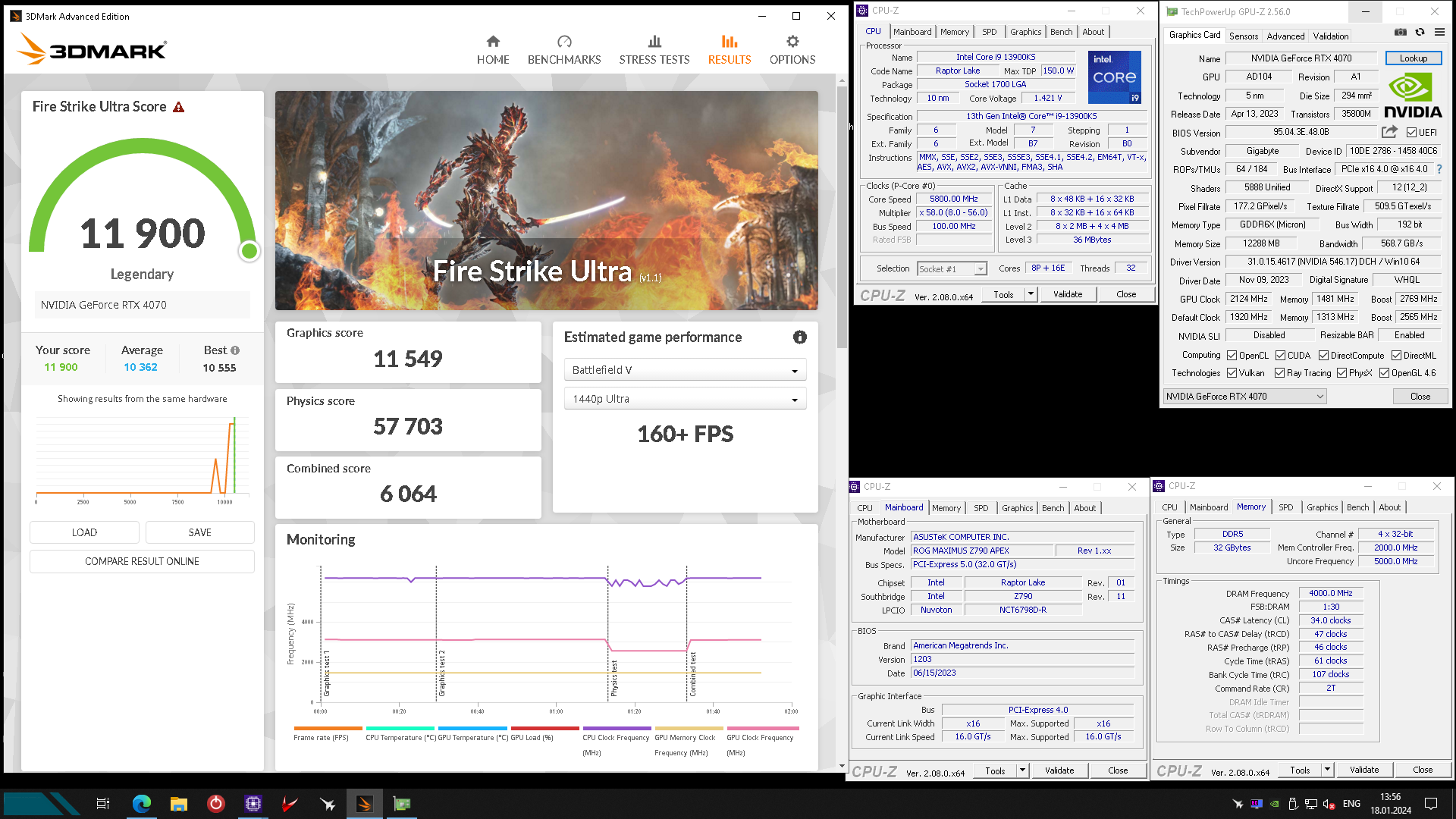Image resolution: width=1456 pixels, height=819 pixels.
Task: Click the NVIDIA logo in GPU-Z
Action: 1413,96
